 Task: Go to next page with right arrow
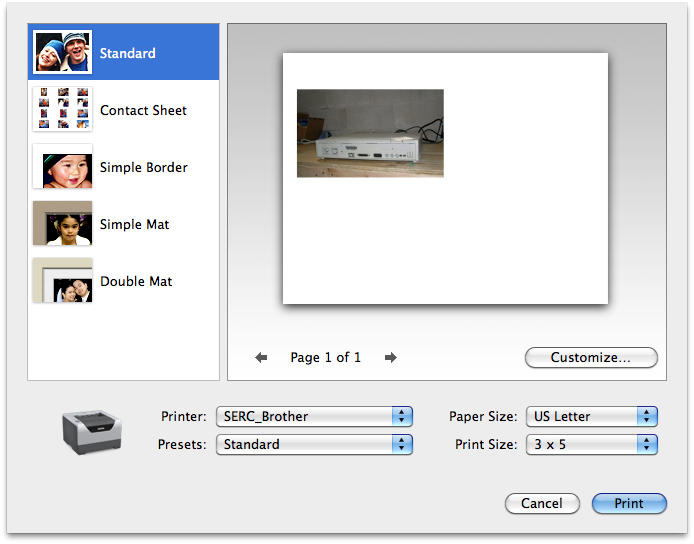click(390, 357)
